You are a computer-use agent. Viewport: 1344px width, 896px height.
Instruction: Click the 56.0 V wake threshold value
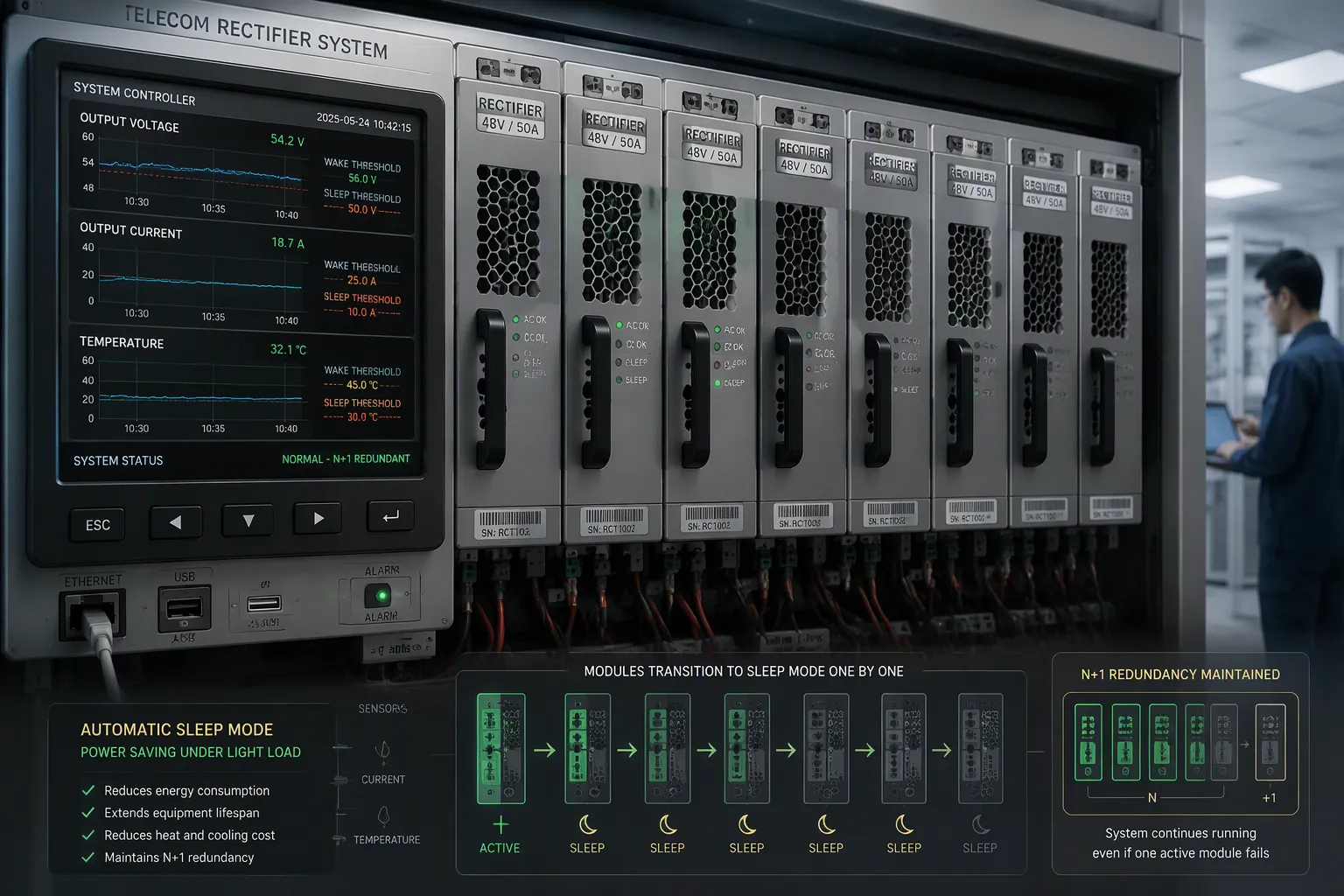(362, 178)
